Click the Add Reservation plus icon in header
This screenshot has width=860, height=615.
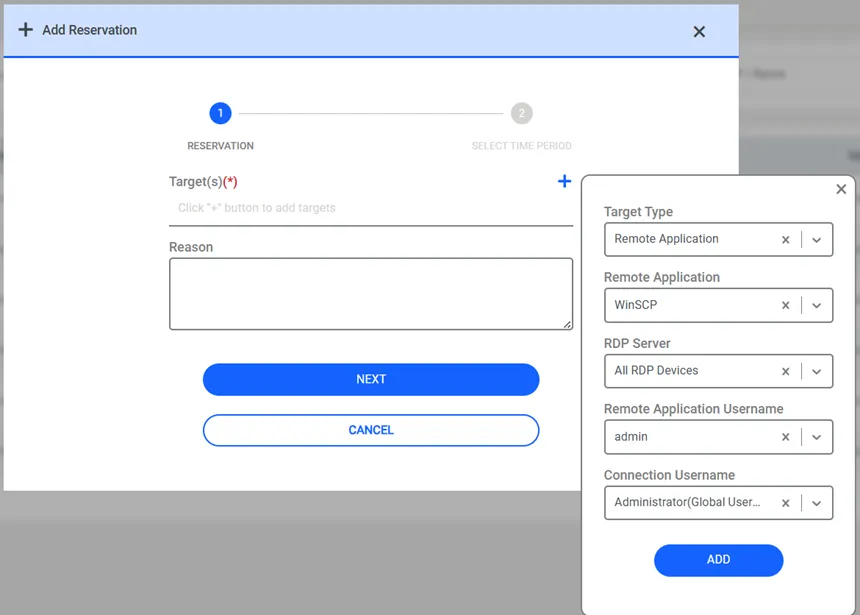tap(26, 30)
